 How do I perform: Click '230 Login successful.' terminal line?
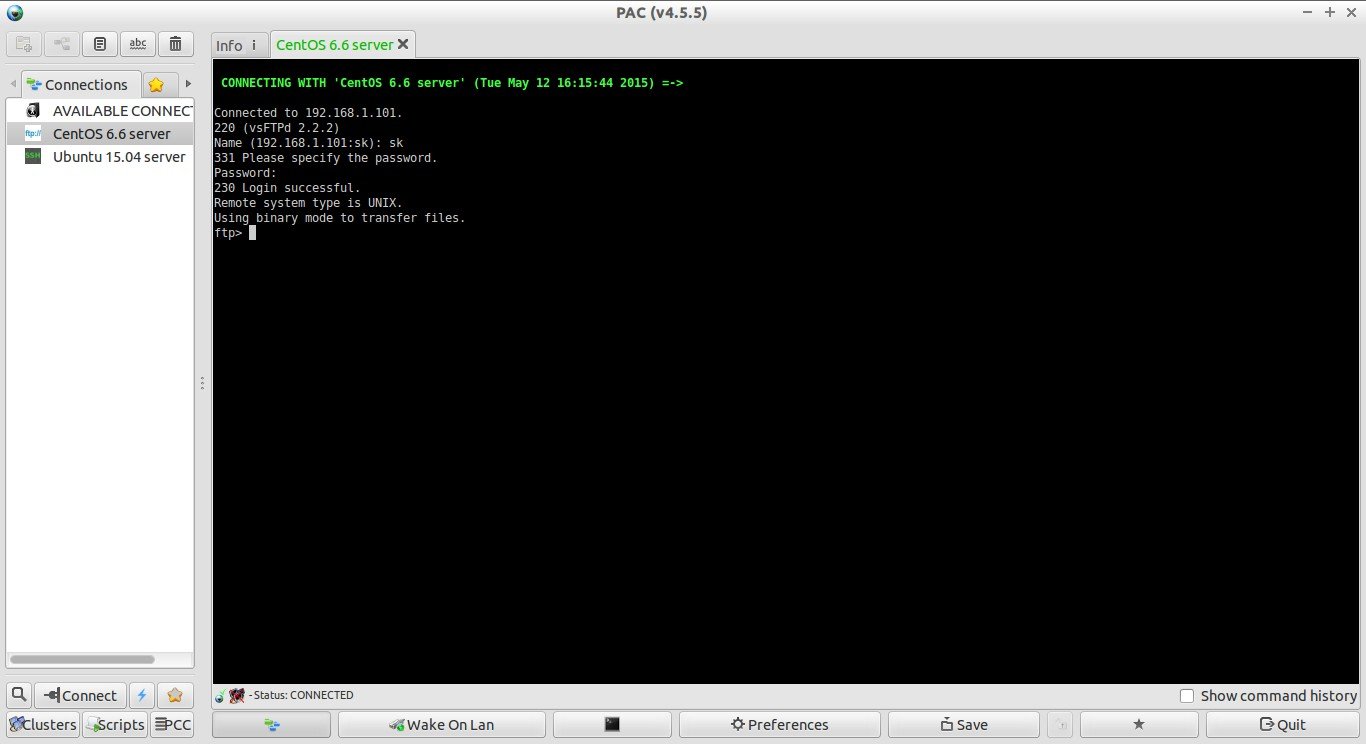[x=287, y=188]
